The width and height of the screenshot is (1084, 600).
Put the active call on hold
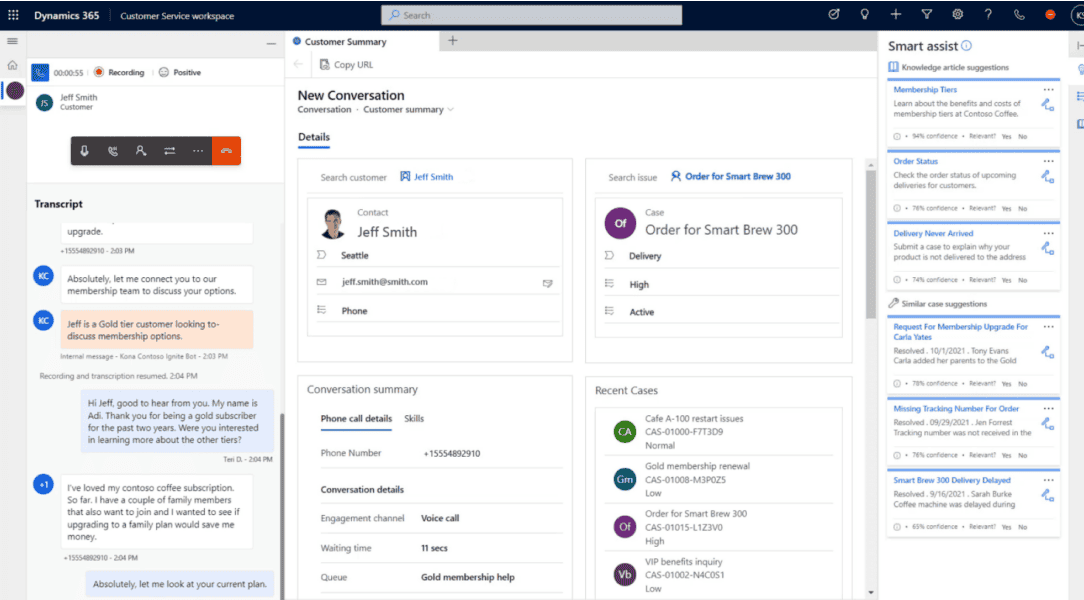[113, 151]
